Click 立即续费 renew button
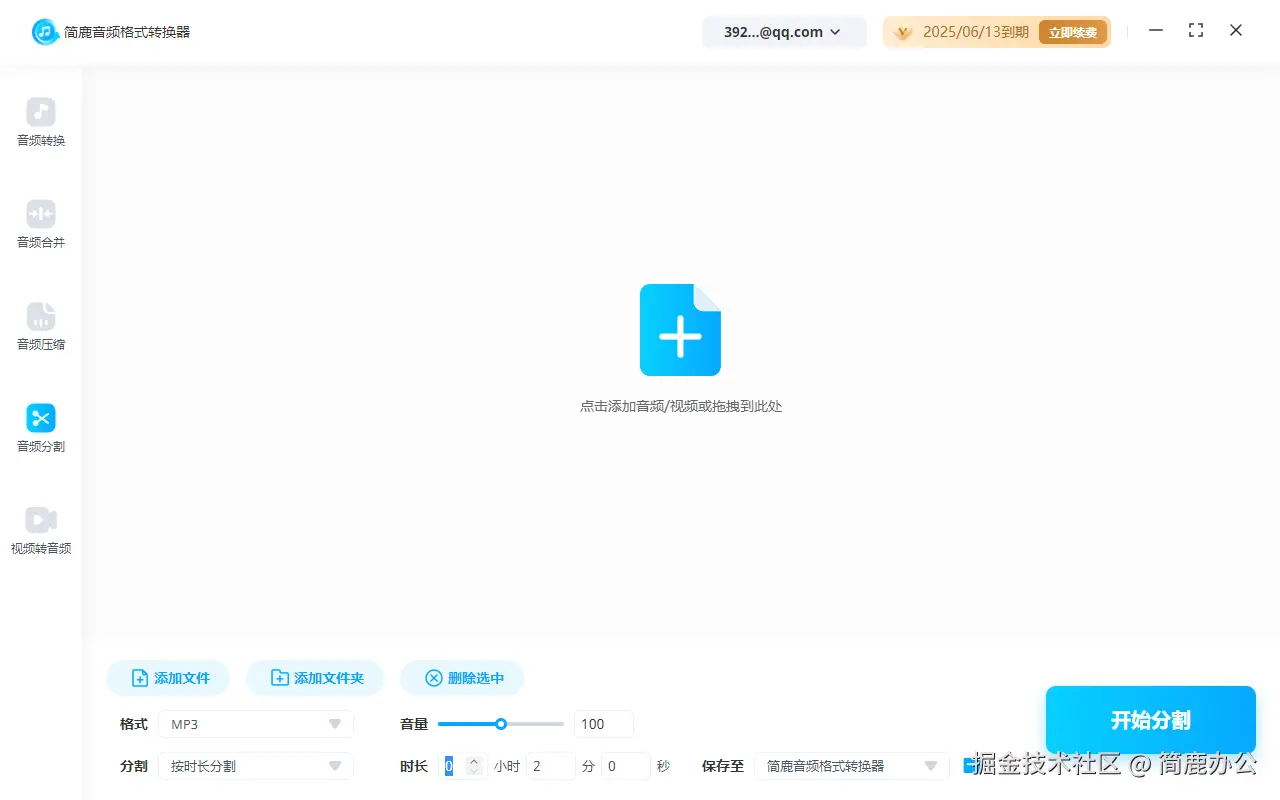The width and height of the screenshot is (1280, 800). tap(1073, 32)
